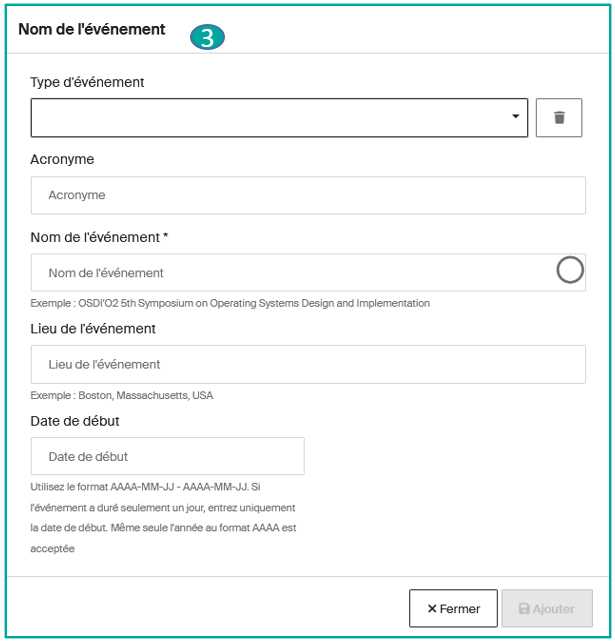Click the floppy disk icon in Ajouter
Screen dimensions: 615x642
(524, 608)
